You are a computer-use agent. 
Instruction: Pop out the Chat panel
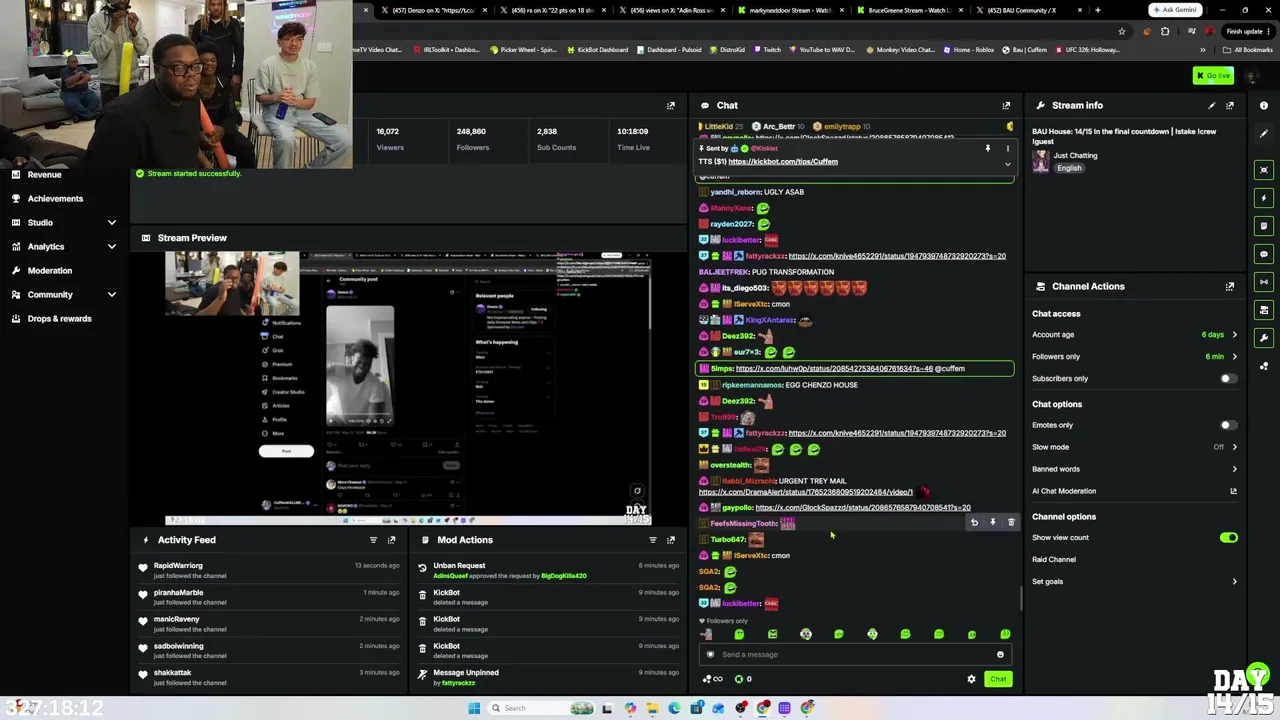pos(1006,105)
